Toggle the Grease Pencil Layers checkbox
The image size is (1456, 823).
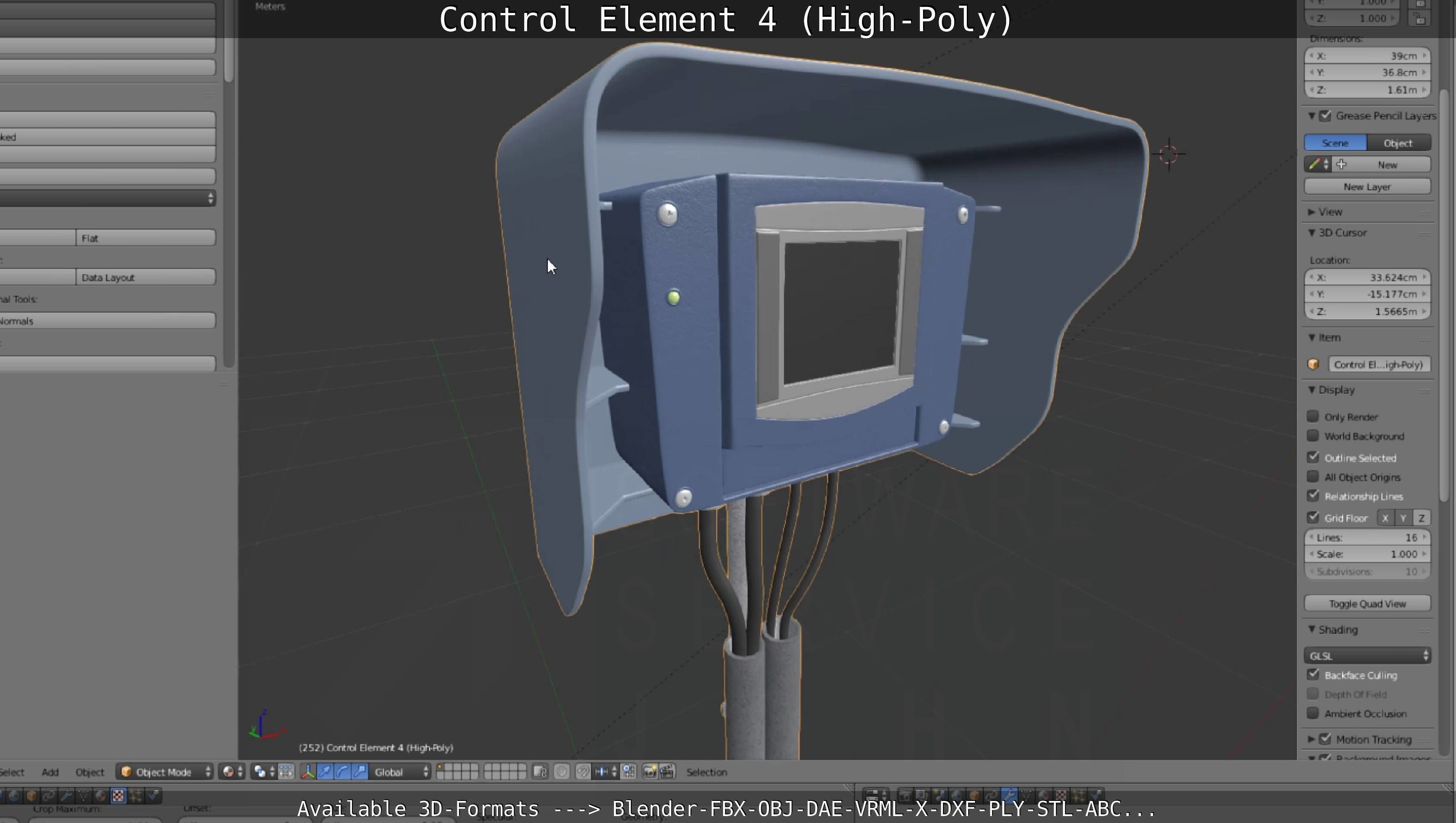coord(1325,116)
